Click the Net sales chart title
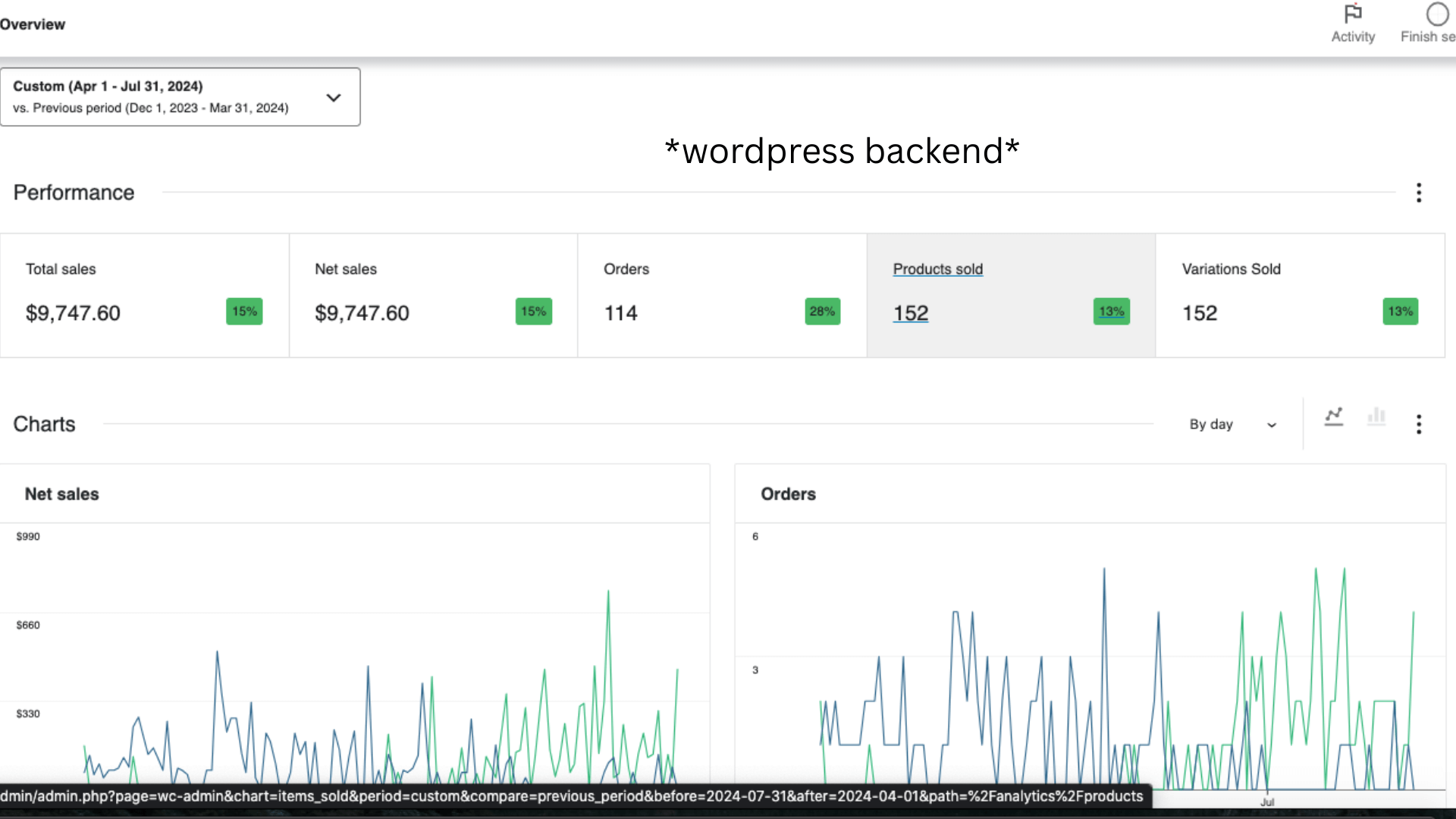This screenshot has height=819, width=1456. pos(62,494)
